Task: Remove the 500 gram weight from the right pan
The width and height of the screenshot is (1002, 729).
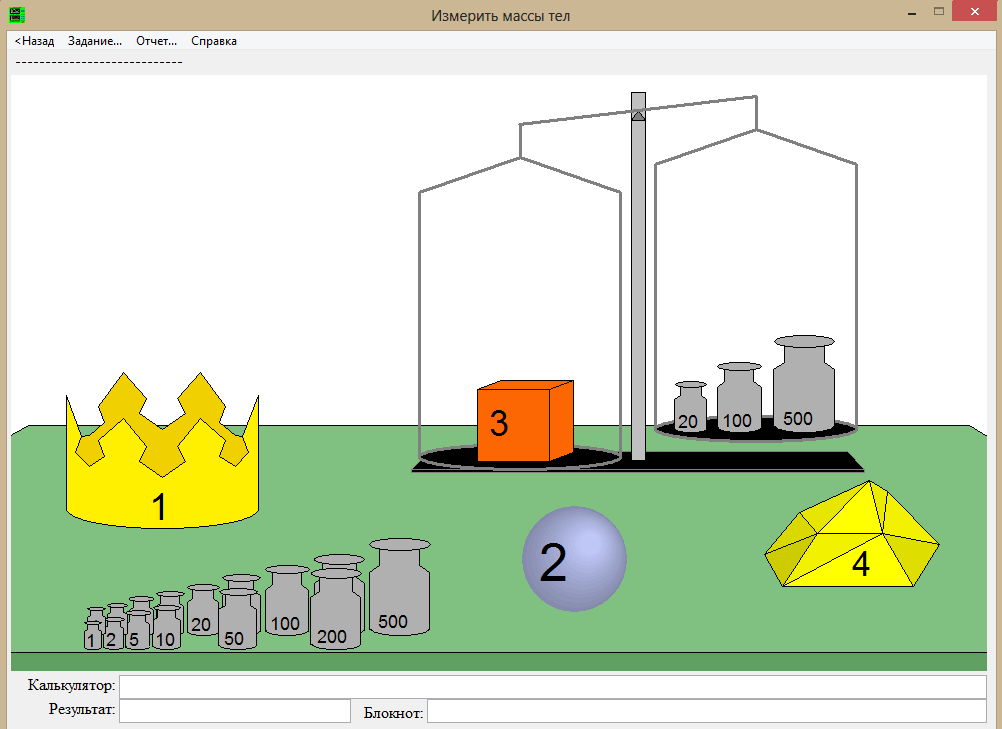Action: coord(804,383)
